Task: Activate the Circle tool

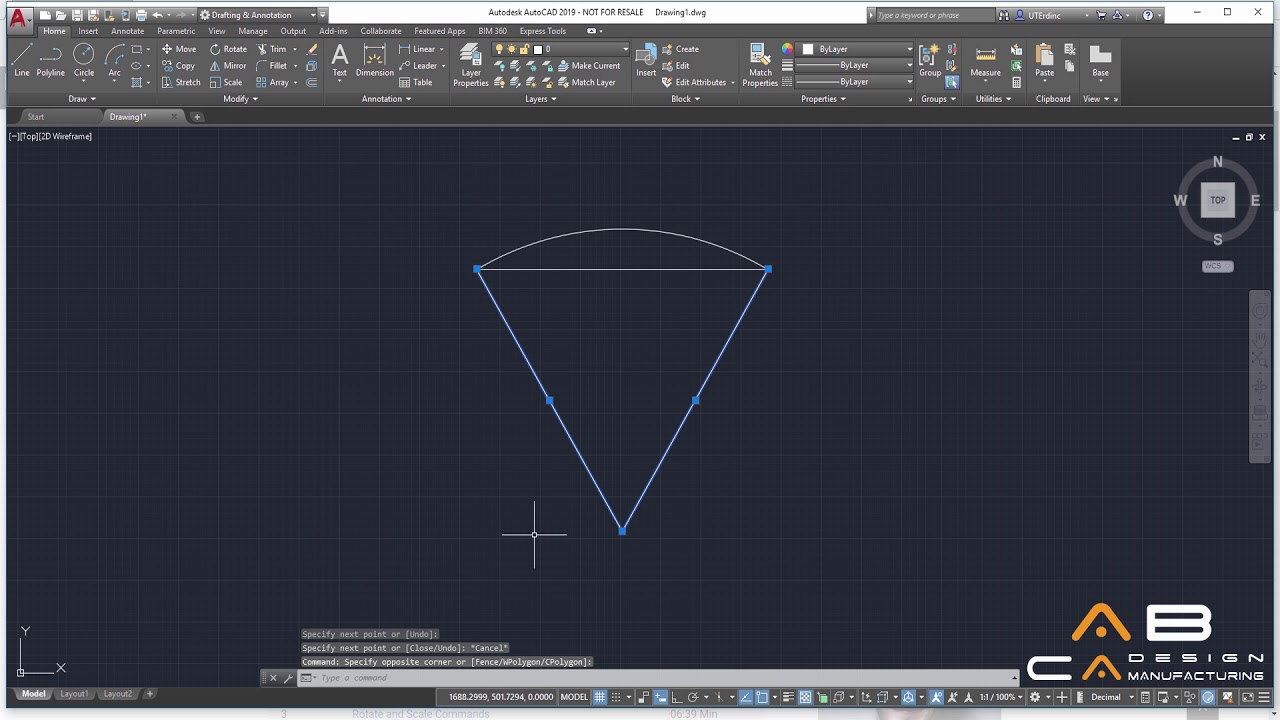Action: 84,60
